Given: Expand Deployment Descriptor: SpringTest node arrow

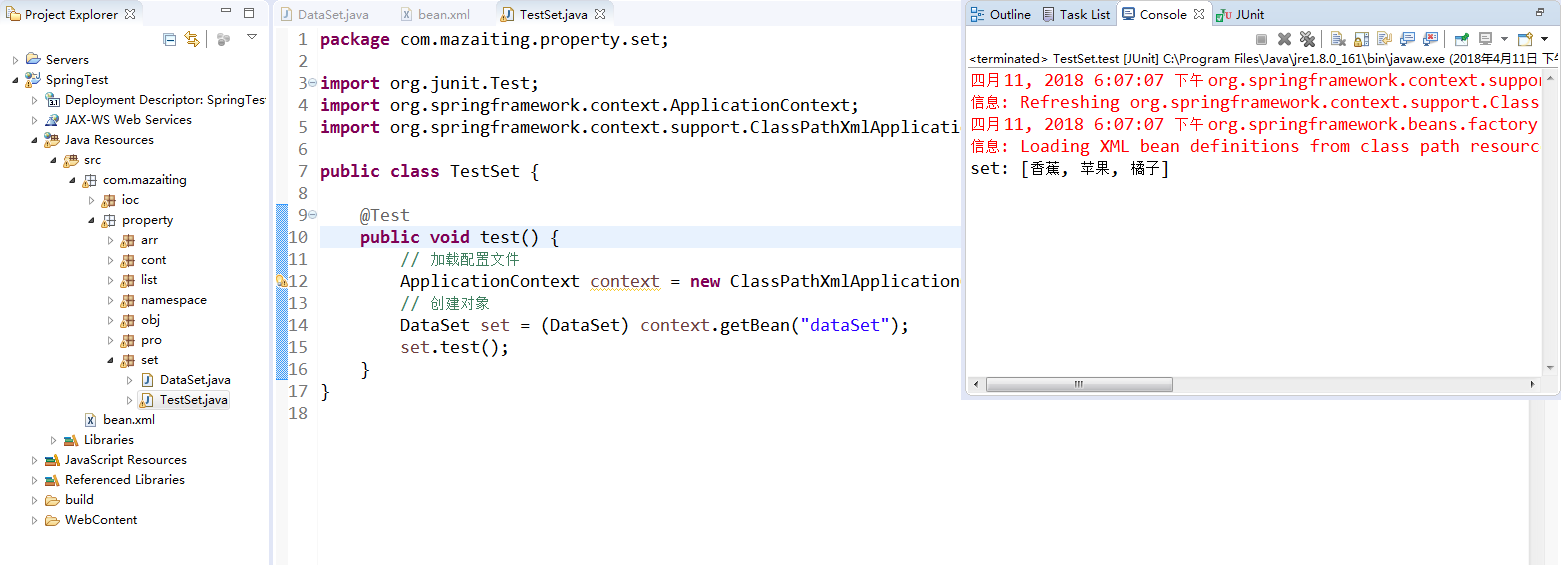Looking at the screenshot, I should click(x=35, y=100).
